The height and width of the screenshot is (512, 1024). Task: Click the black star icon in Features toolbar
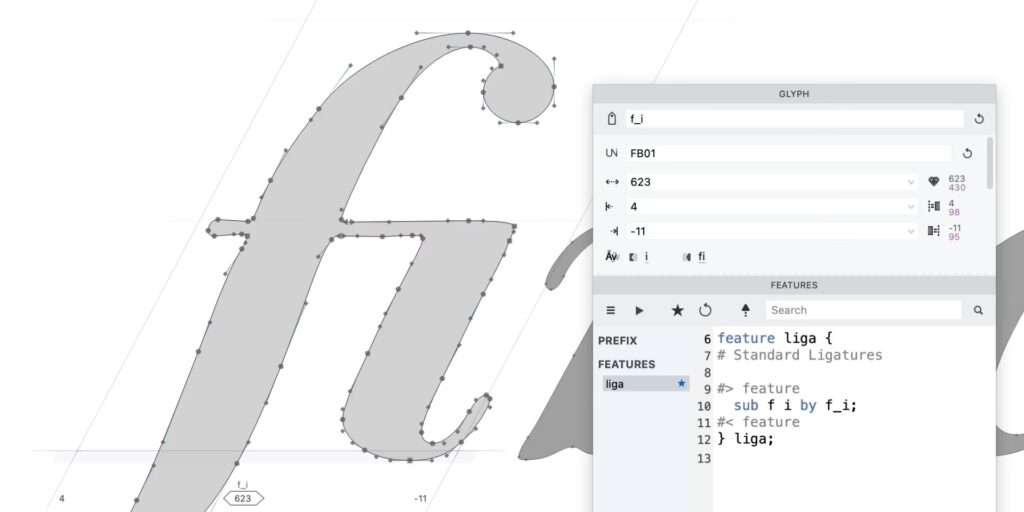[x=677, y=311]
